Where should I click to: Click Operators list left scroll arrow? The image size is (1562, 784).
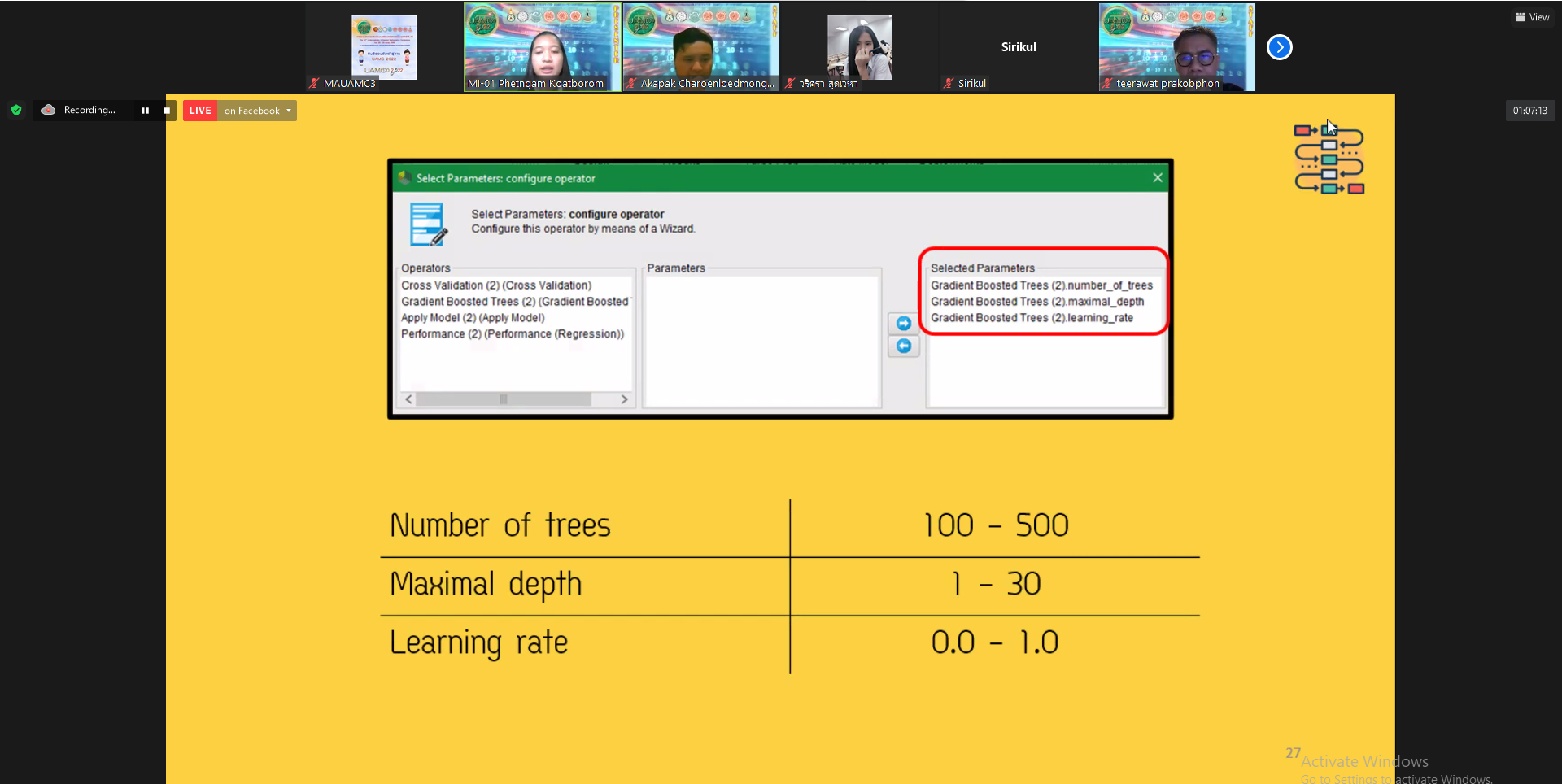tap(408, 399)
